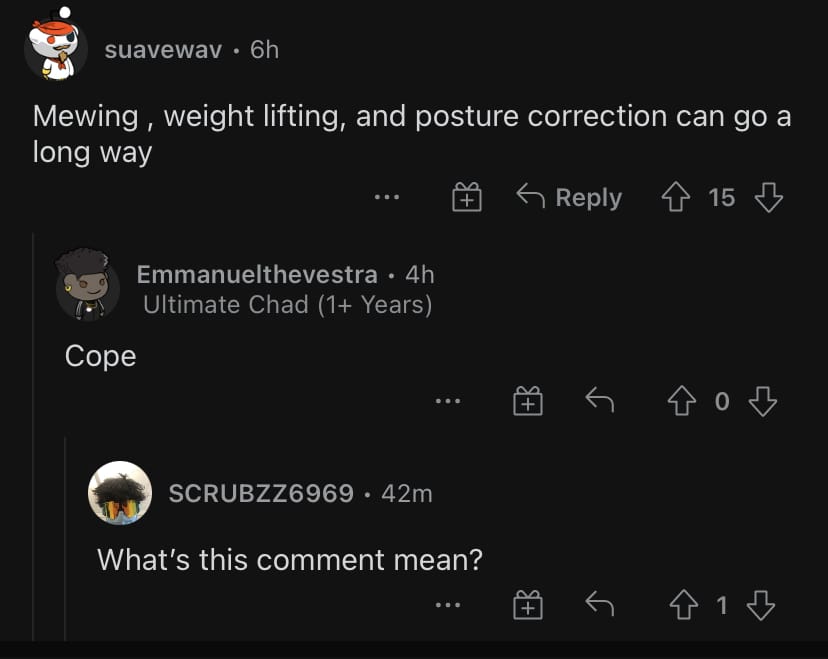Open more options on suavewav's comment
828x659 pixels.
[x=386, y=198]
